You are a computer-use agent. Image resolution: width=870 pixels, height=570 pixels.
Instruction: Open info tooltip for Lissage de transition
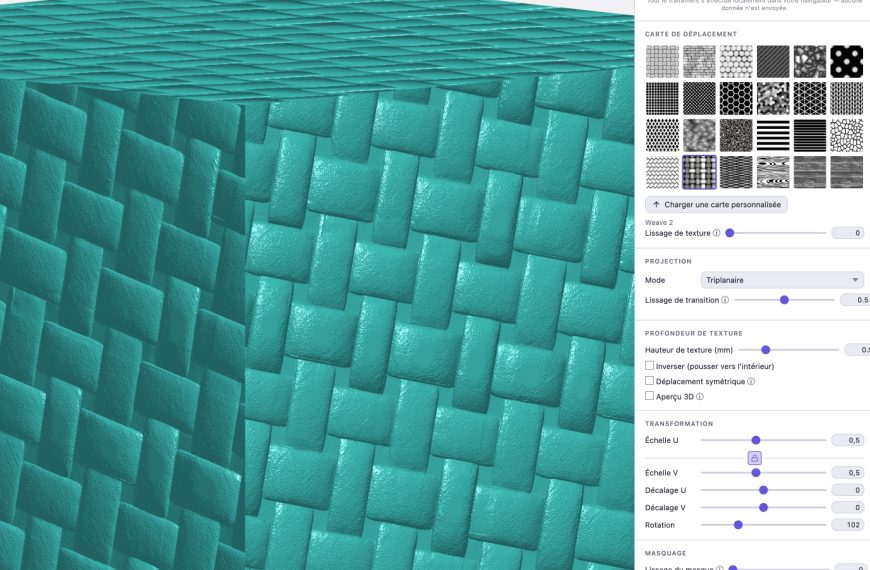(725, 300)
